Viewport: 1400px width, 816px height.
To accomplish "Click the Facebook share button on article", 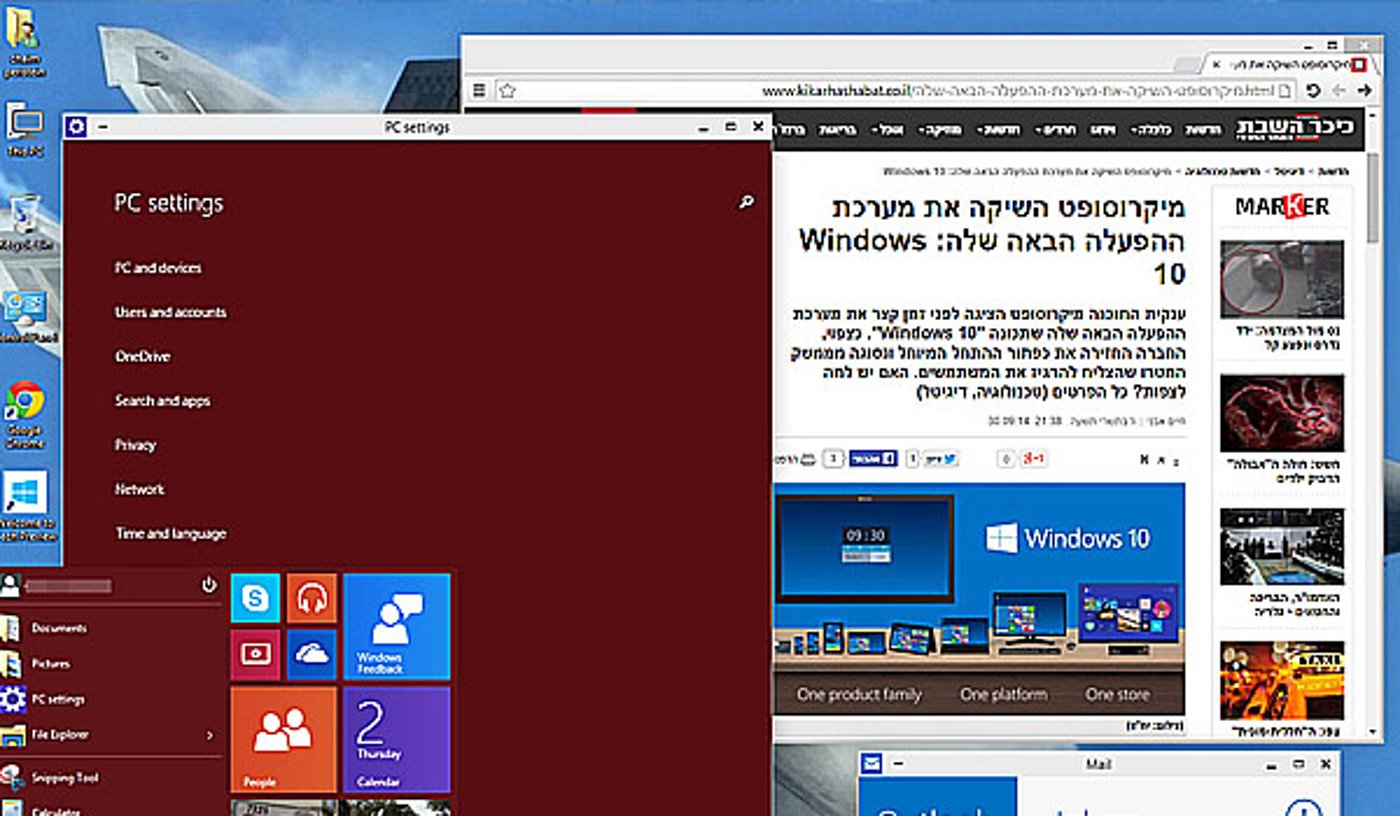I will coord(873,458).
